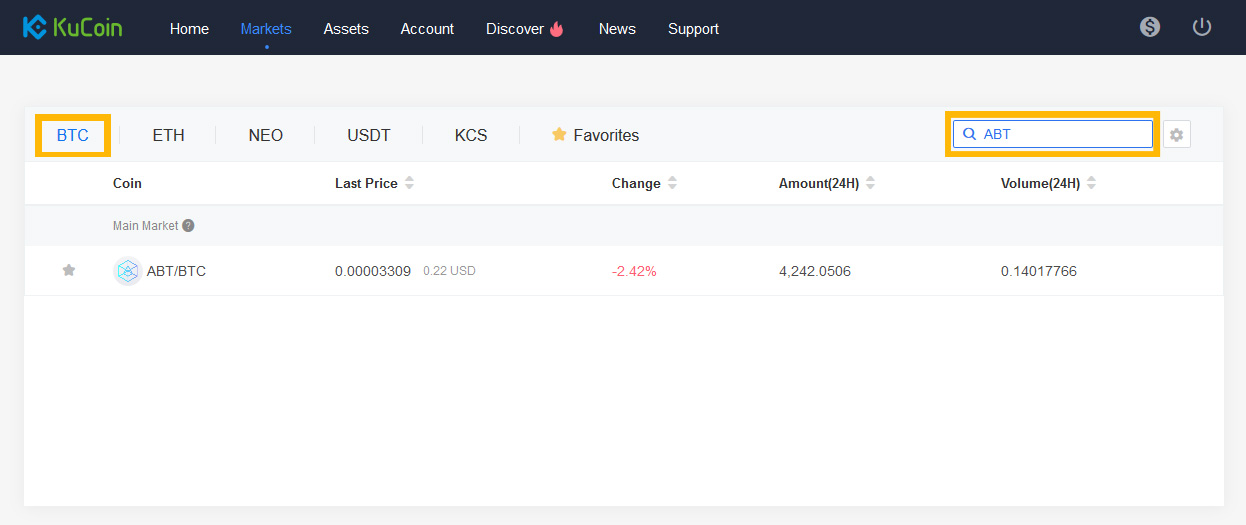Click the search magnifier icon
Screen dimensions: 1246x525
coord(969,134)
